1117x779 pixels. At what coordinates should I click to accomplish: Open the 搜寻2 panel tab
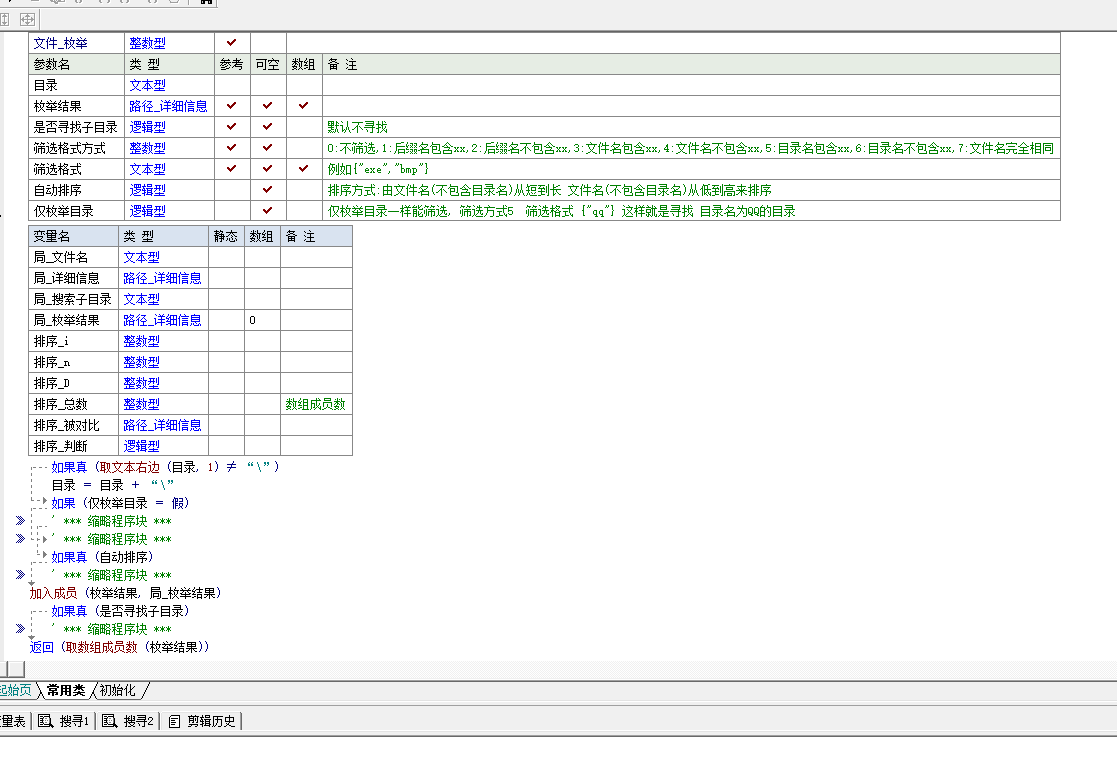click(x=128, y=721)
